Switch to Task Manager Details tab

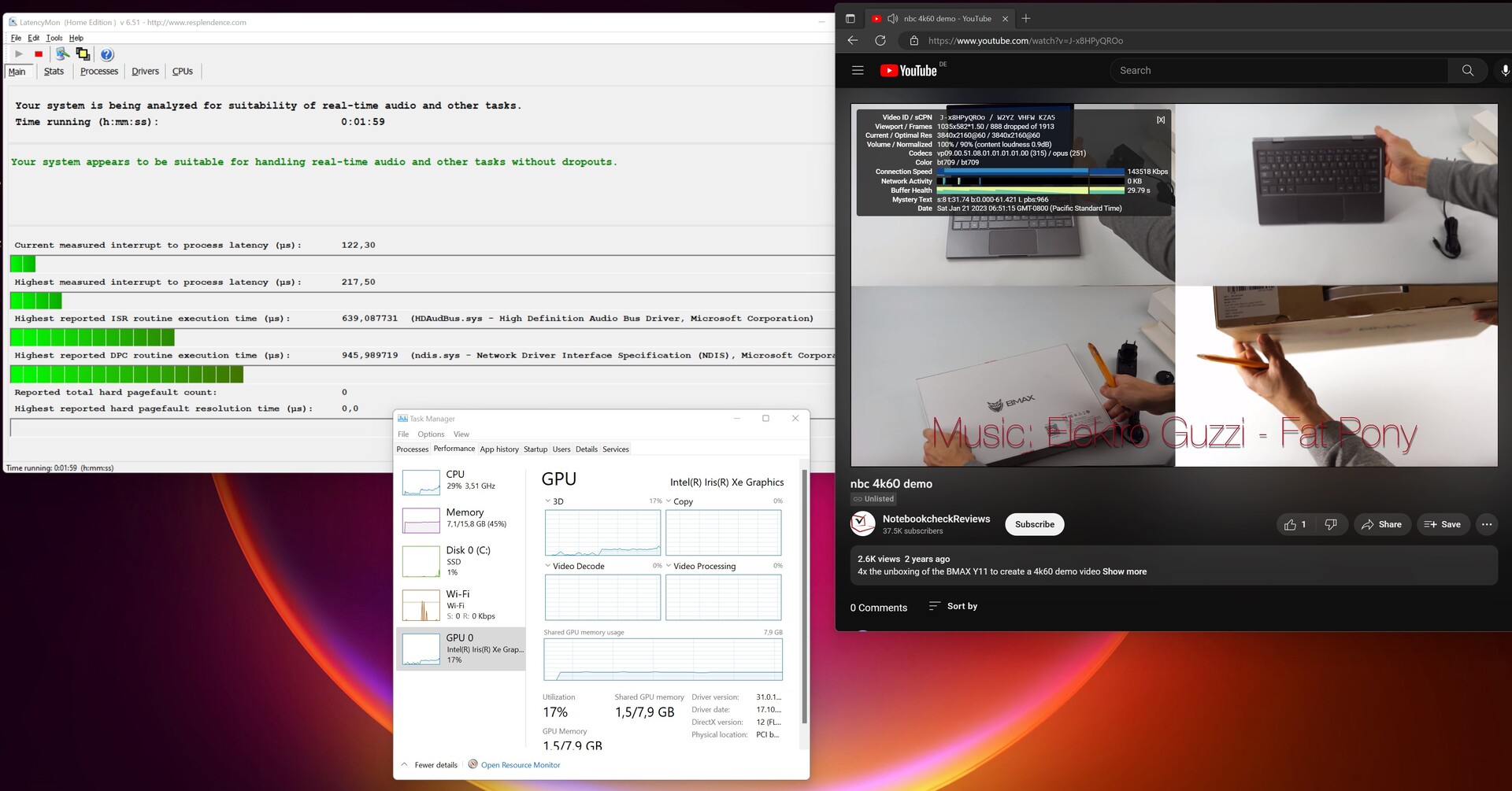point(587,449)
